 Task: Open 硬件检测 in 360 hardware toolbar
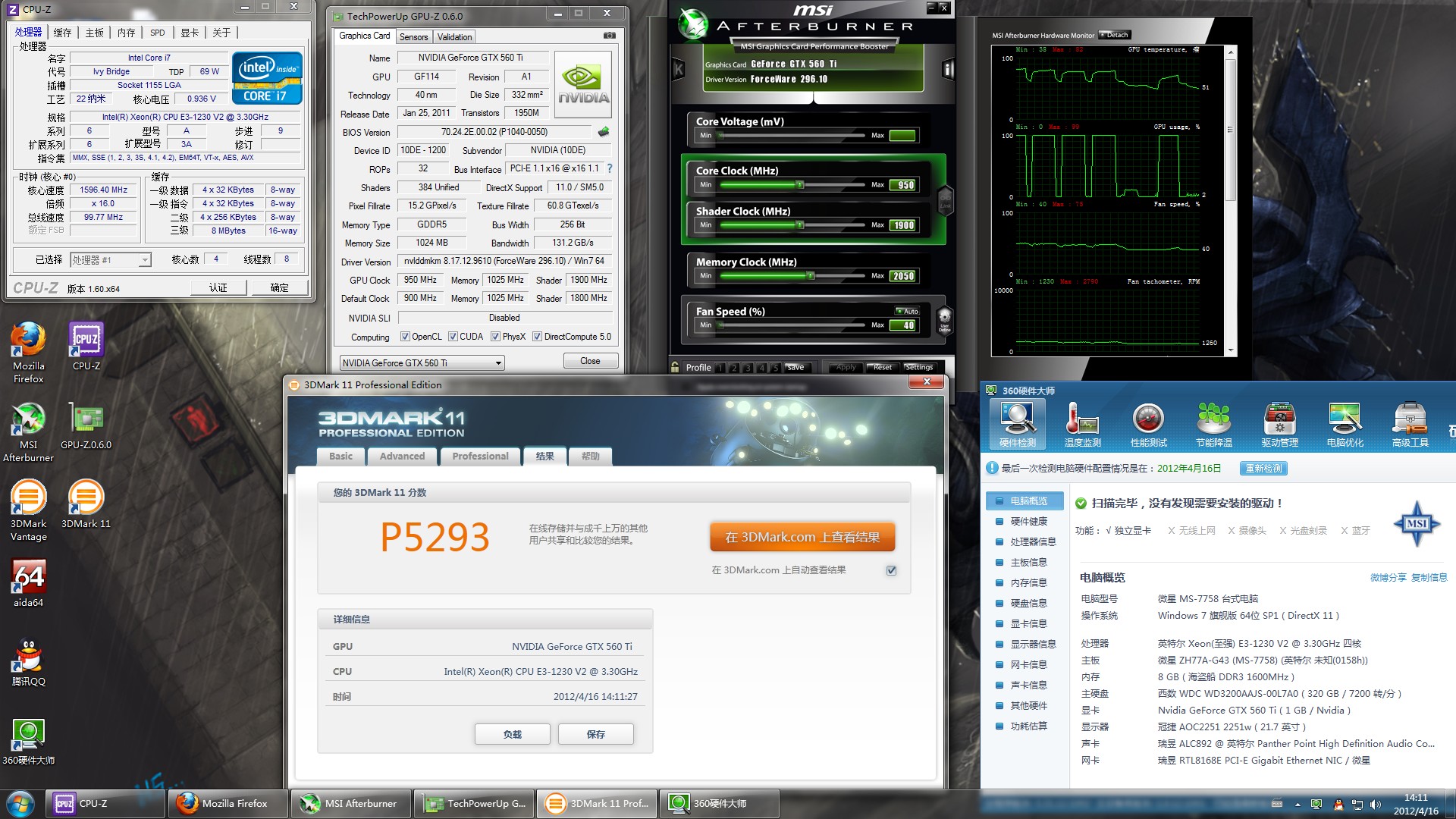point(1017,424)
